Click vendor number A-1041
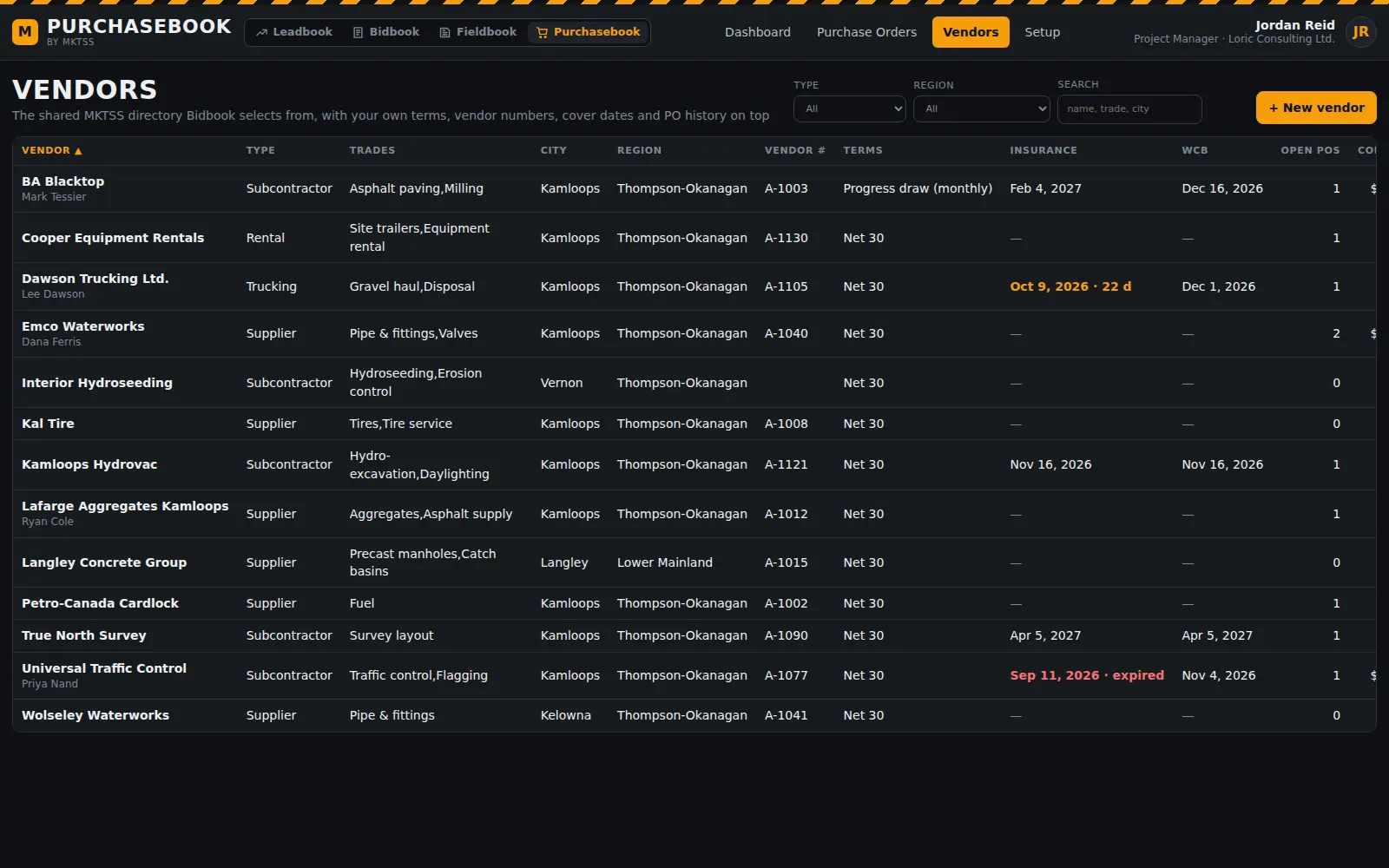Viewport: 1389px width, 868px height. pyautogui.click(x=786, y=715)
